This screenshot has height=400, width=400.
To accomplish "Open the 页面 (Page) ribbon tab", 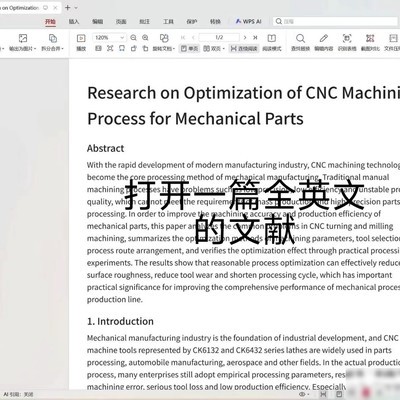I will (121, 22).
